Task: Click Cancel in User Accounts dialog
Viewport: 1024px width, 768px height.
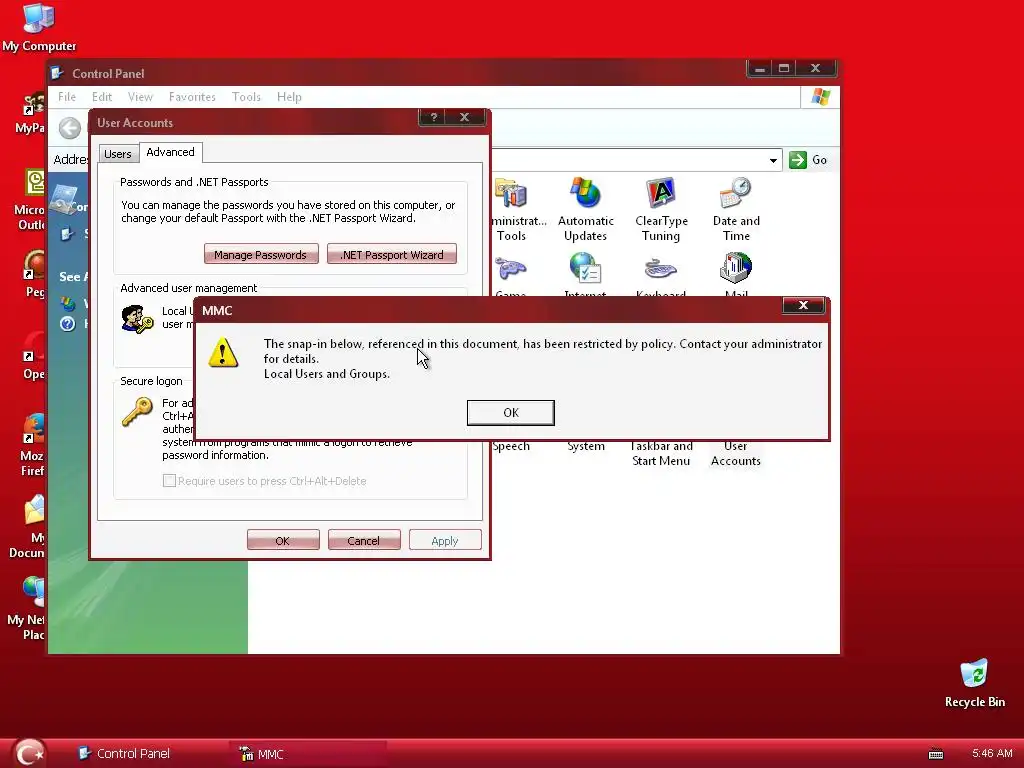Action: pyautogui.click(x=364, y=540)
